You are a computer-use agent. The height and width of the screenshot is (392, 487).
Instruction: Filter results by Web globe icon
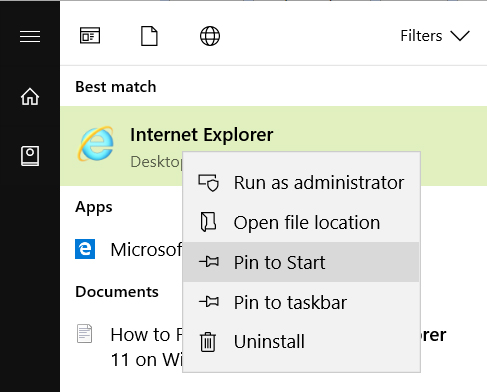(210, 36)
